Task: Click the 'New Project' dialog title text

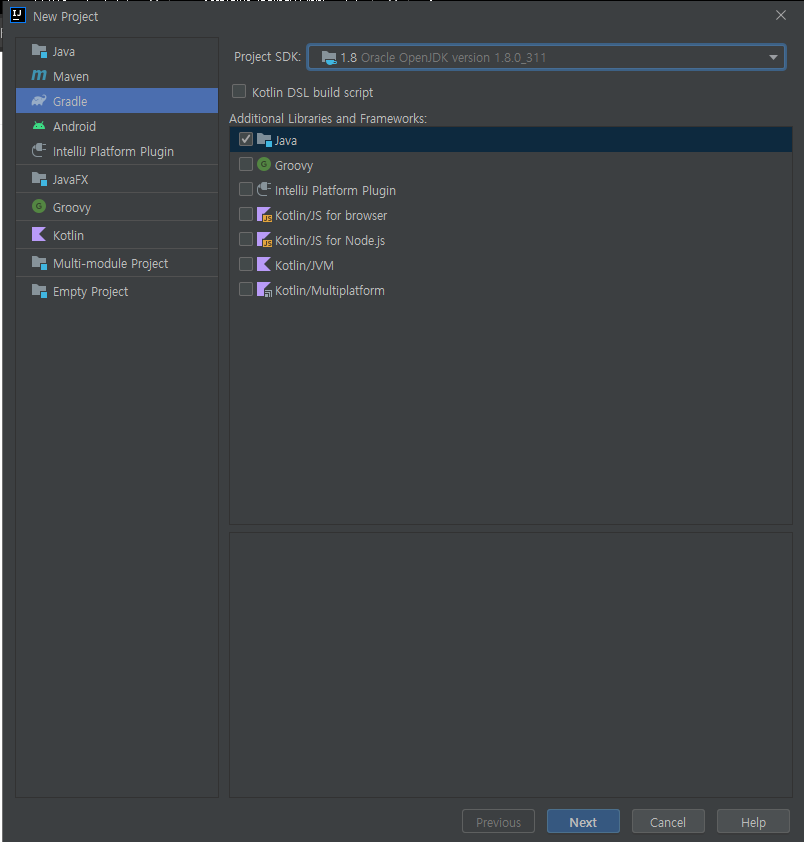Action: click(x=66, y=17)
